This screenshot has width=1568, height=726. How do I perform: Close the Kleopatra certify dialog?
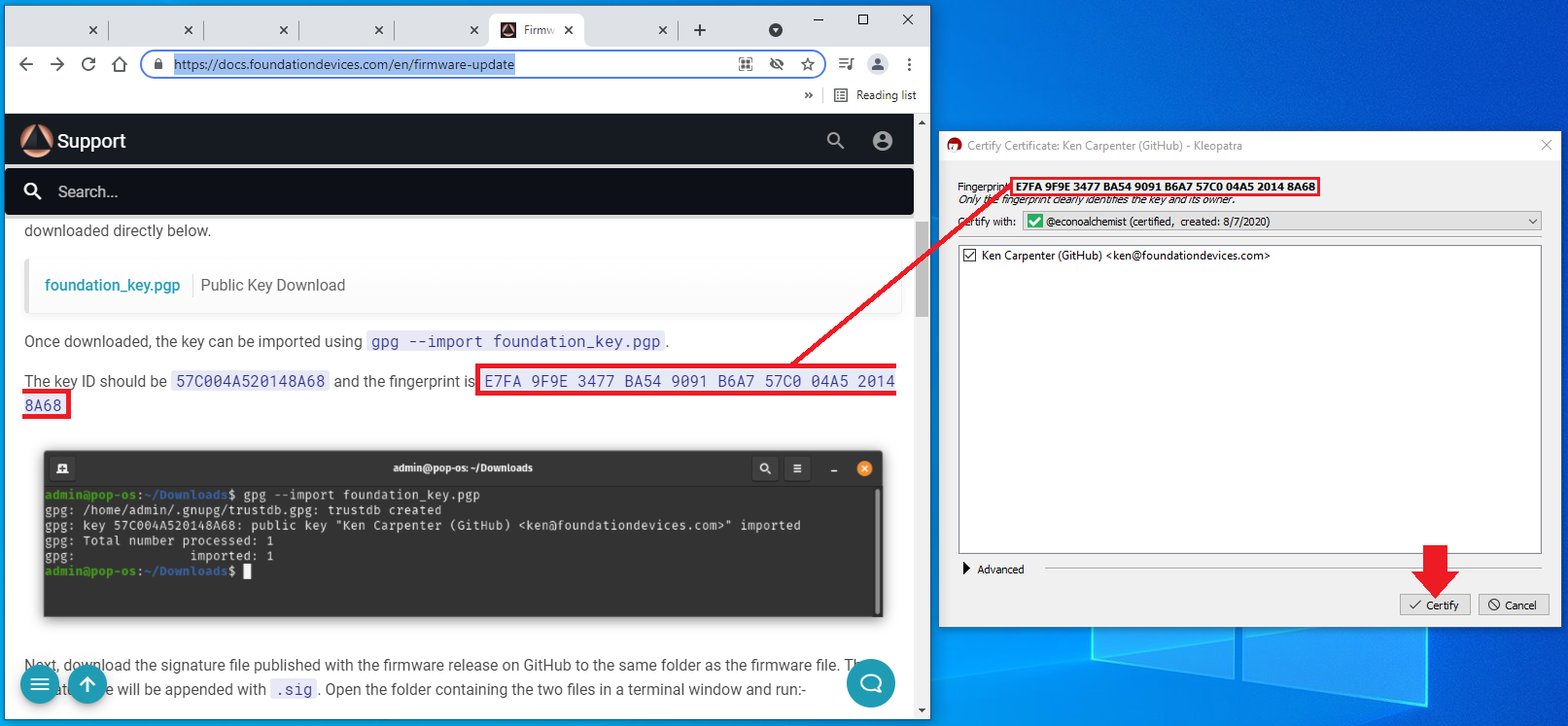coord(1547,145)
